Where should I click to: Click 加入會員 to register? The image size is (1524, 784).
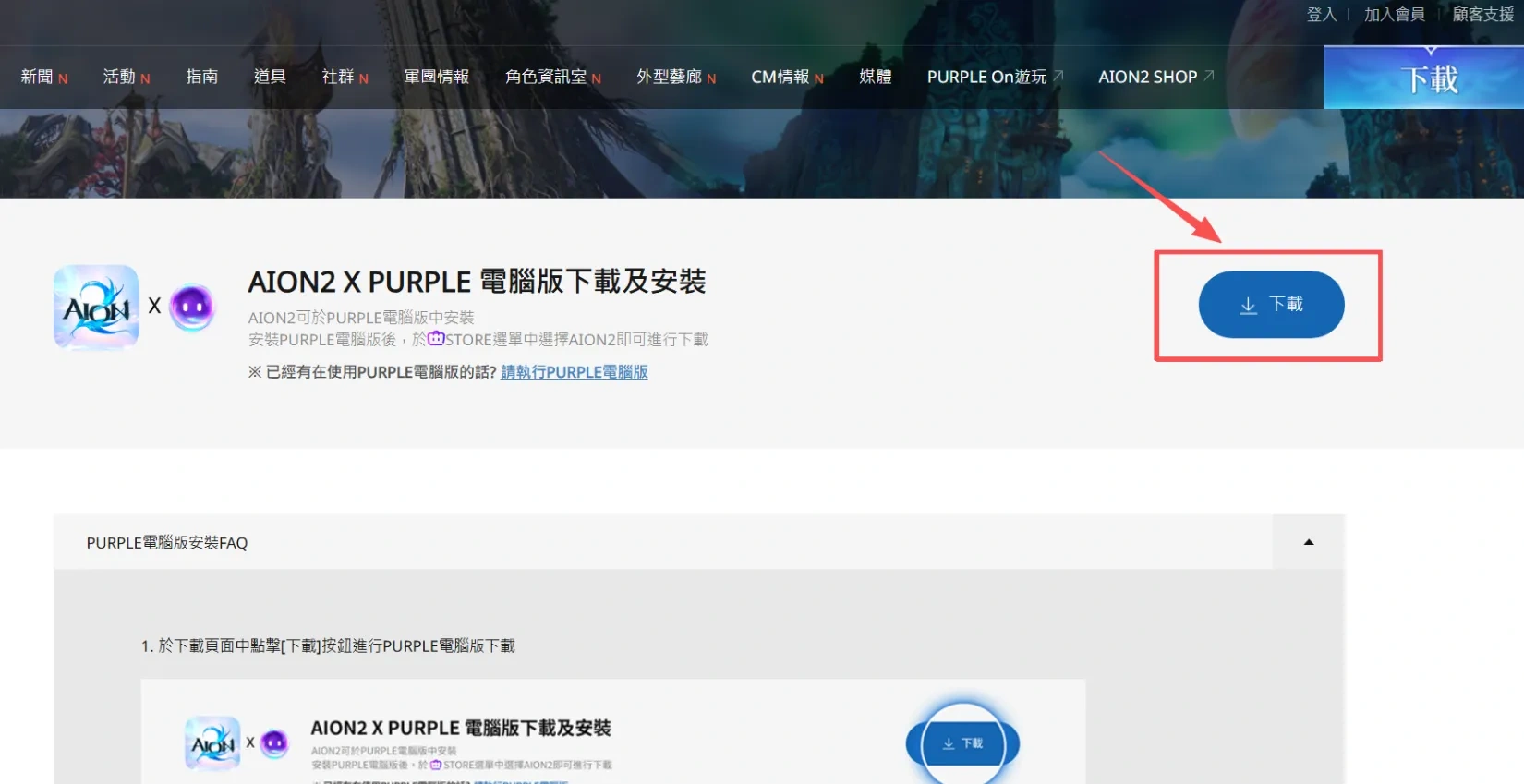click(1394, 15)
